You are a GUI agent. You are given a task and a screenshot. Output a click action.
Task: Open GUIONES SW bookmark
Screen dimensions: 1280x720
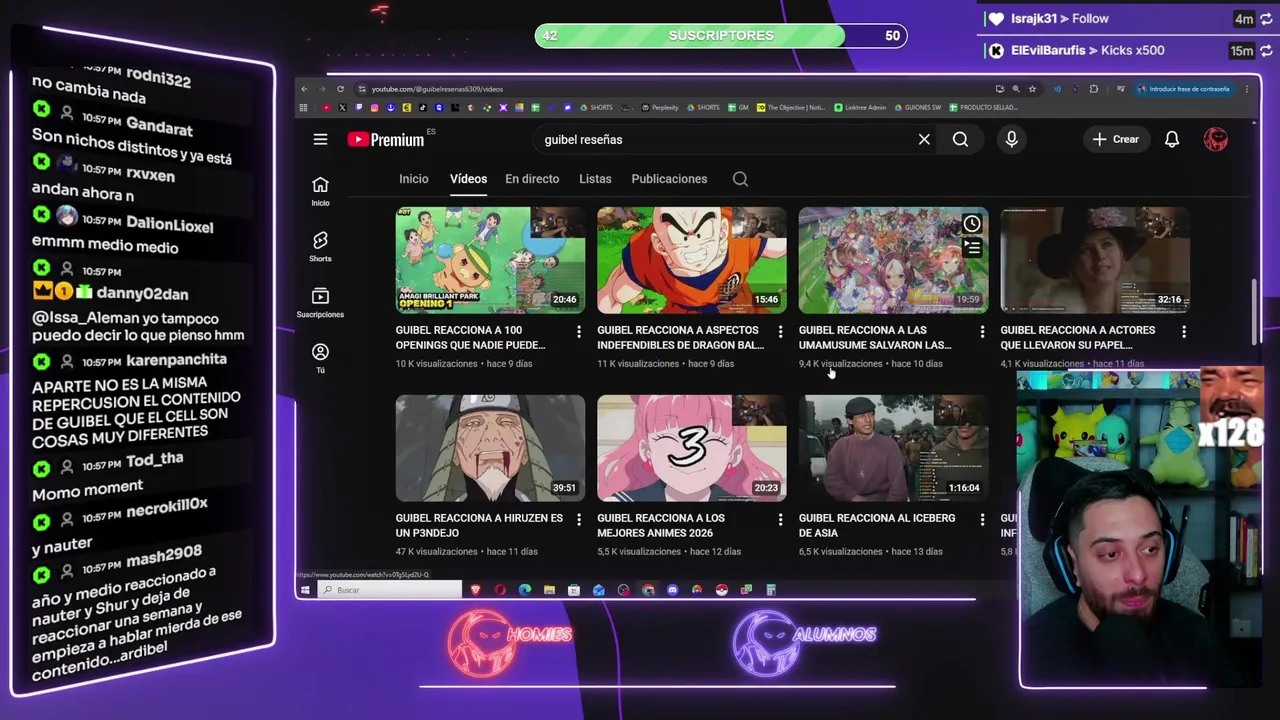coord(918,107)
